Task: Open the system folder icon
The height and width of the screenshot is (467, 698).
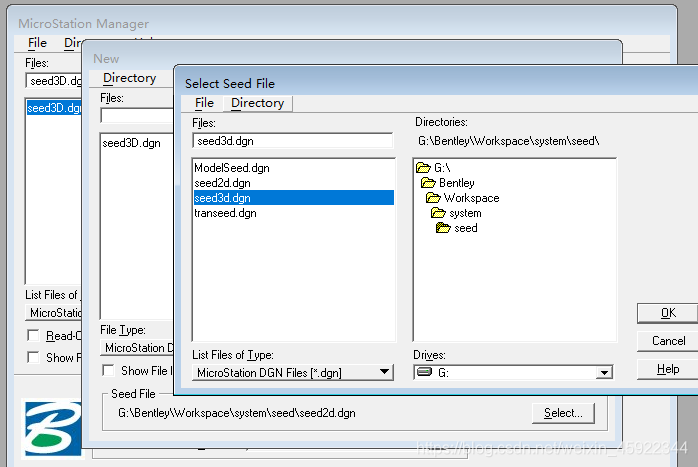Action: click(438, 213)
